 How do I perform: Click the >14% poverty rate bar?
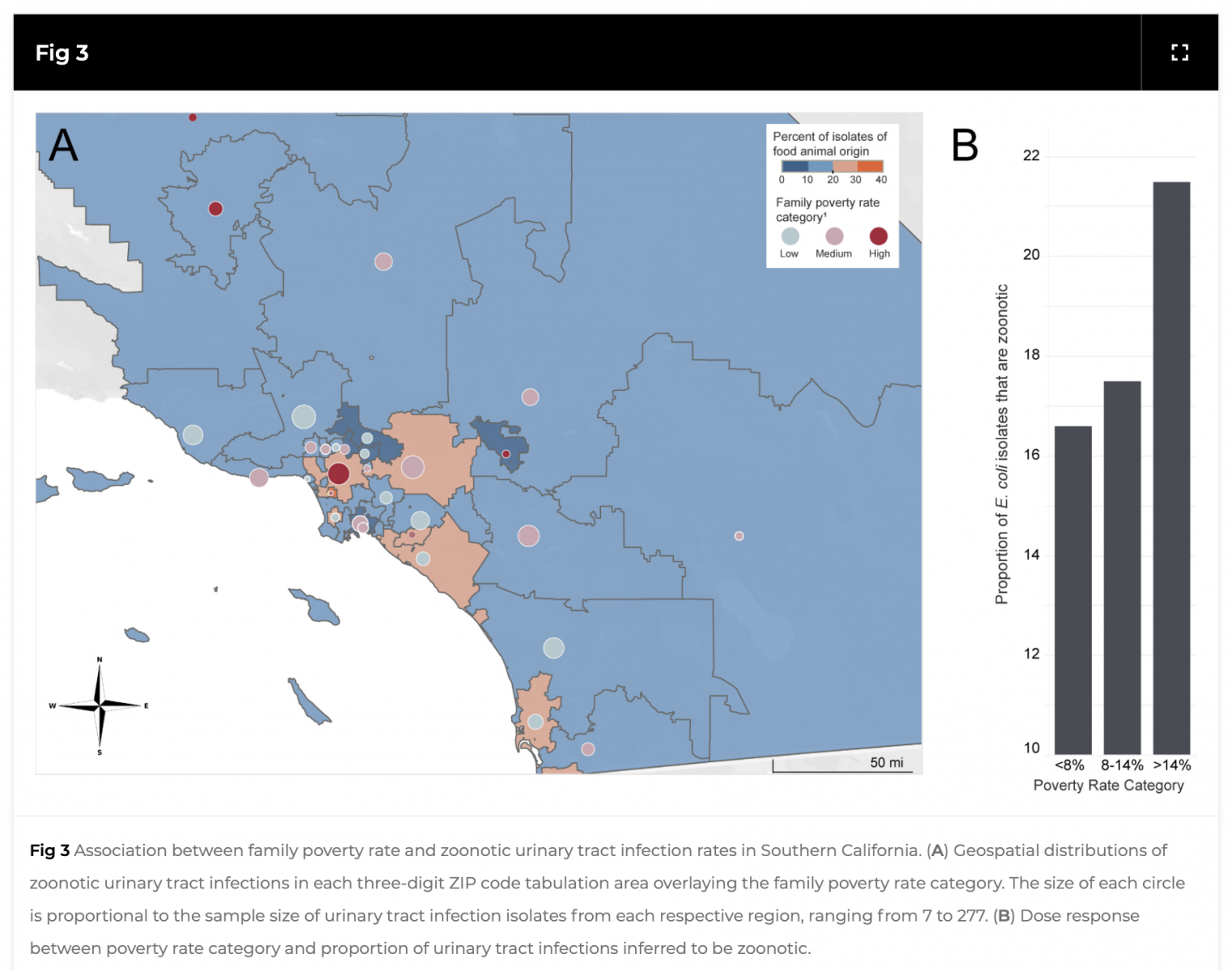point(1171,468)
